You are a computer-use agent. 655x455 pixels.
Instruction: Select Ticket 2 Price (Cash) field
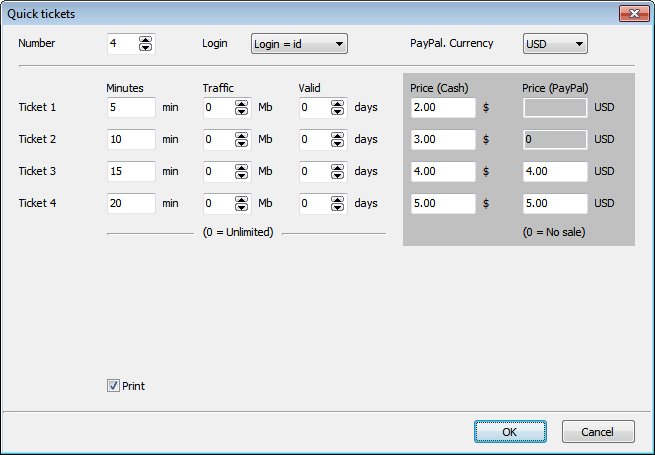click(x=442, y=140)
